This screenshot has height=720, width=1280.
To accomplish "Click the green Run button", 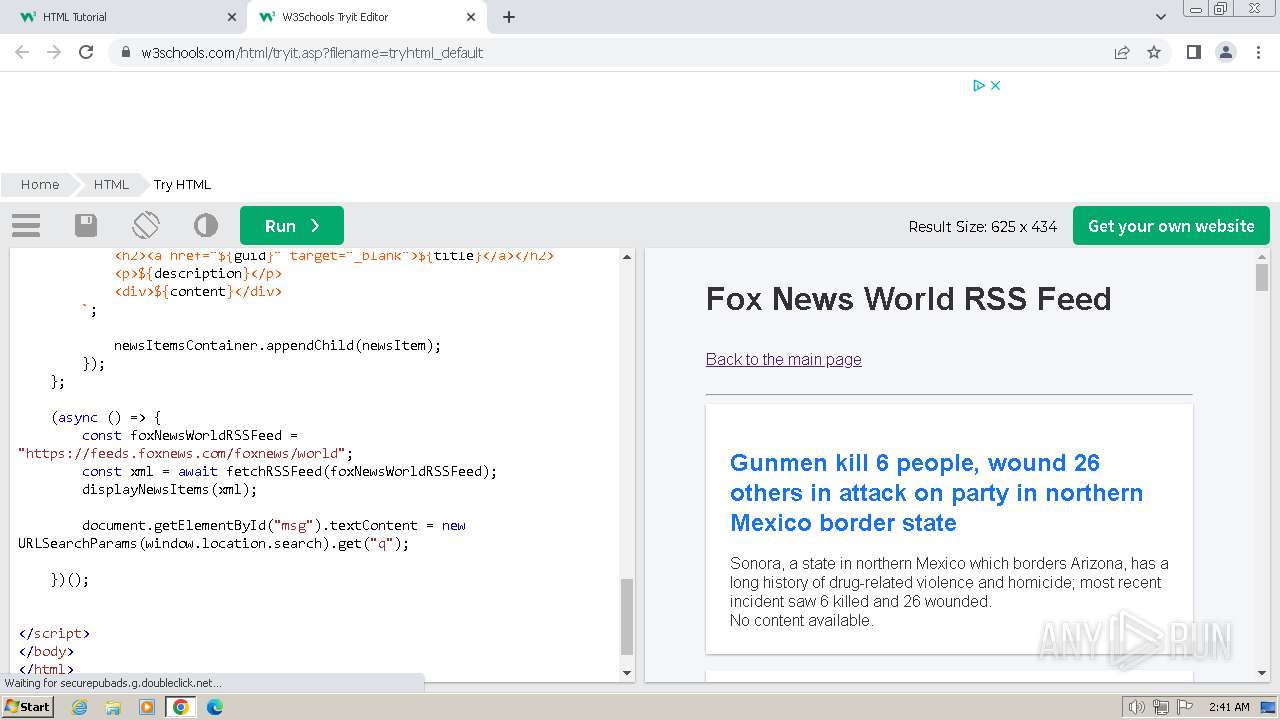I will (292, 226).
